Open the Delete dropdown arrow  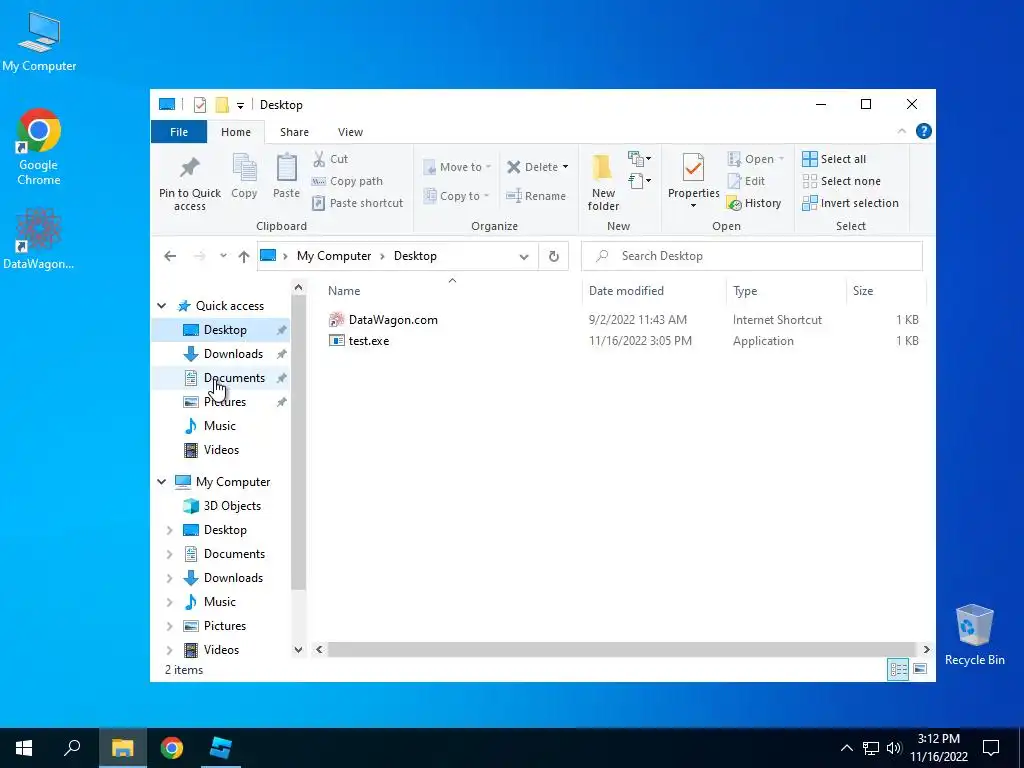pos(566,167)
